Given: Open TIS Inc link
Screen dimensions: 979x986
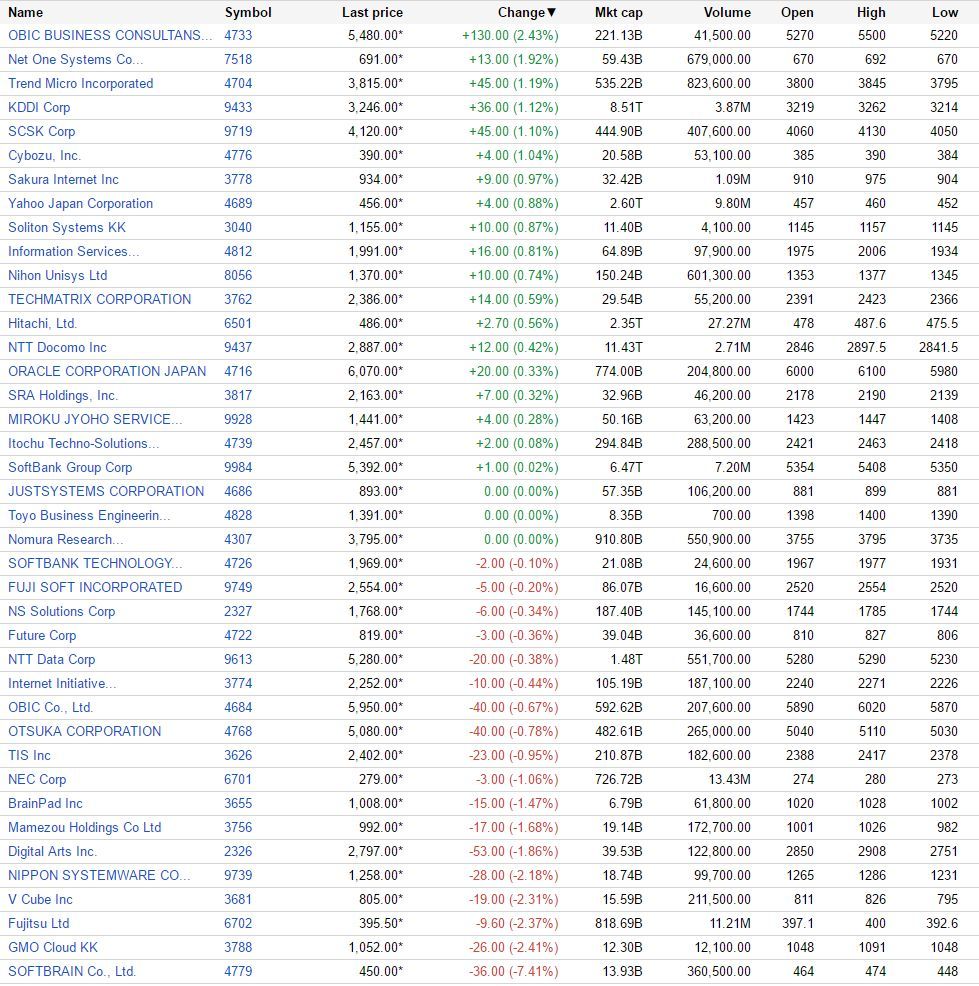Looking at the screenshot, I should click(x=29, y=756).
